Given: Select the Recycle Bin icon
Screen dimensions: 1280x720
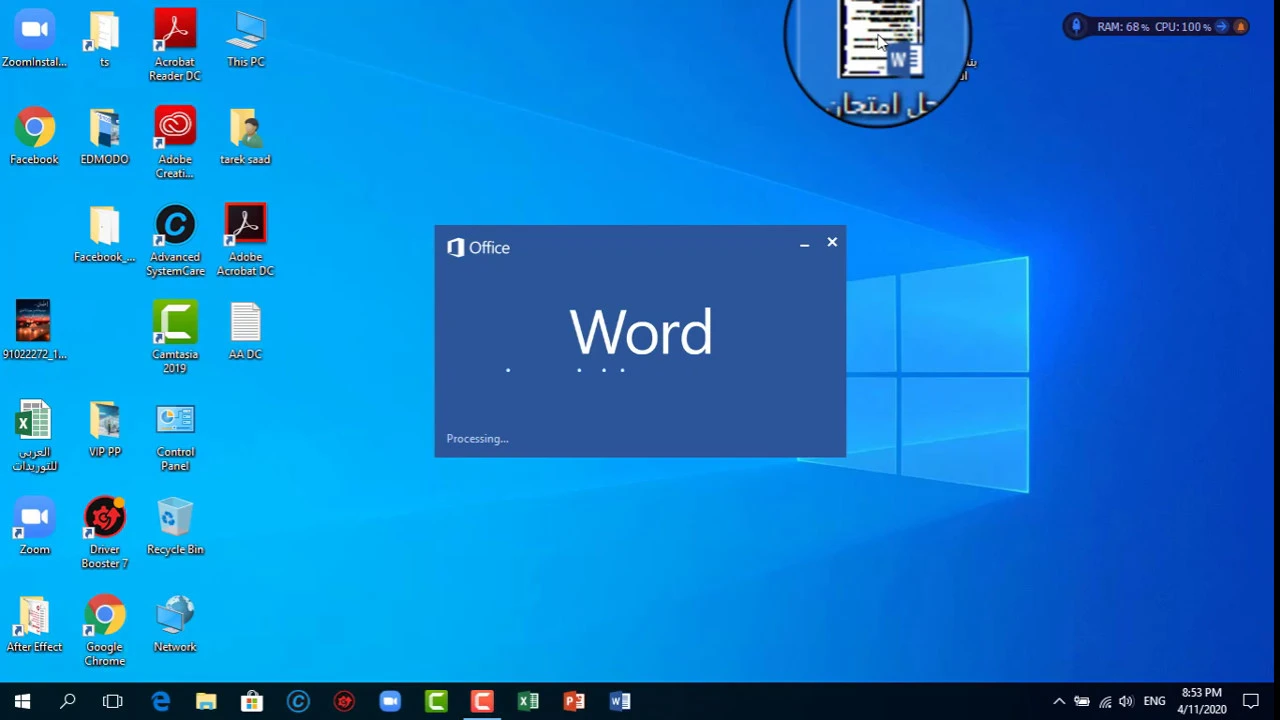Looking at the screenshot, I should 175,526.
